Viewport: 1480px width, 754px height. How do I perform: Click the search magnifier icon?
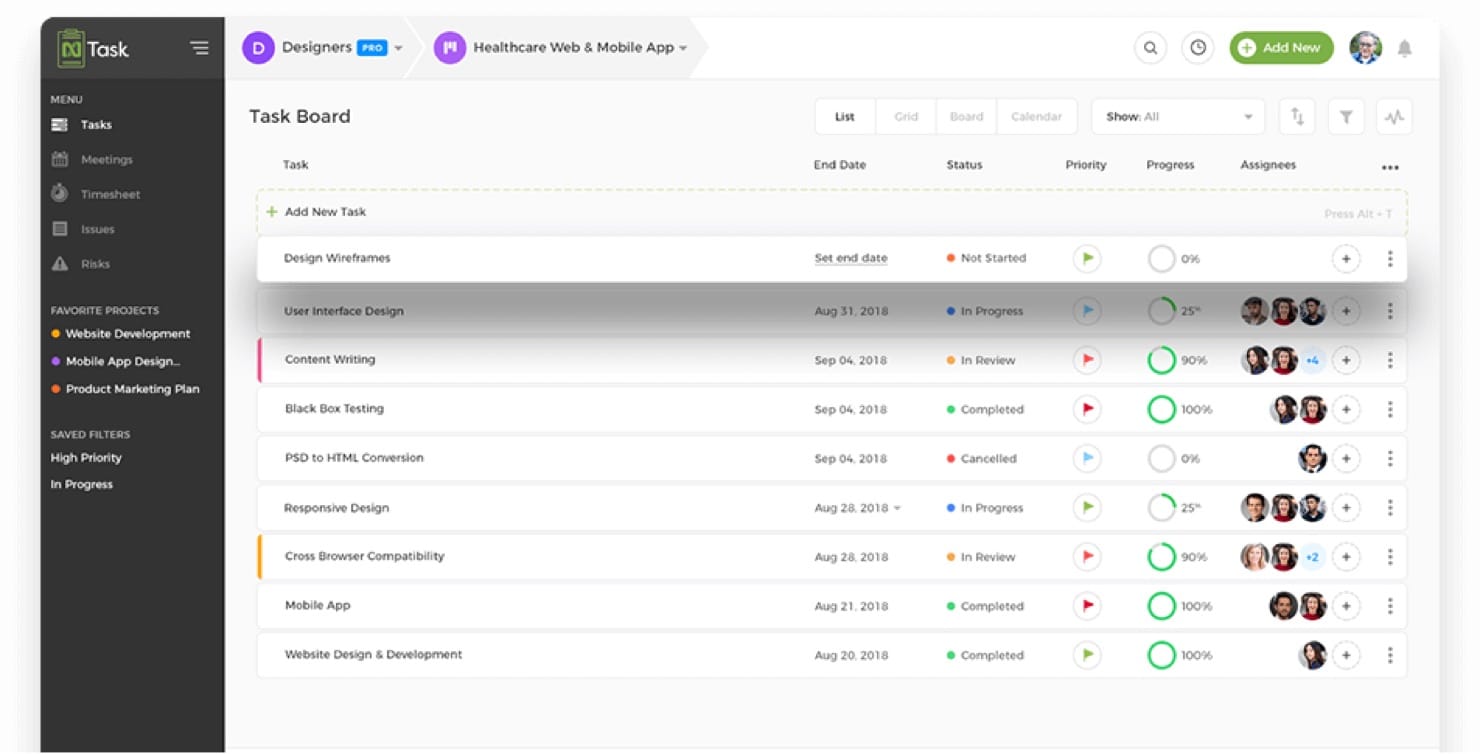(1150, 48)
